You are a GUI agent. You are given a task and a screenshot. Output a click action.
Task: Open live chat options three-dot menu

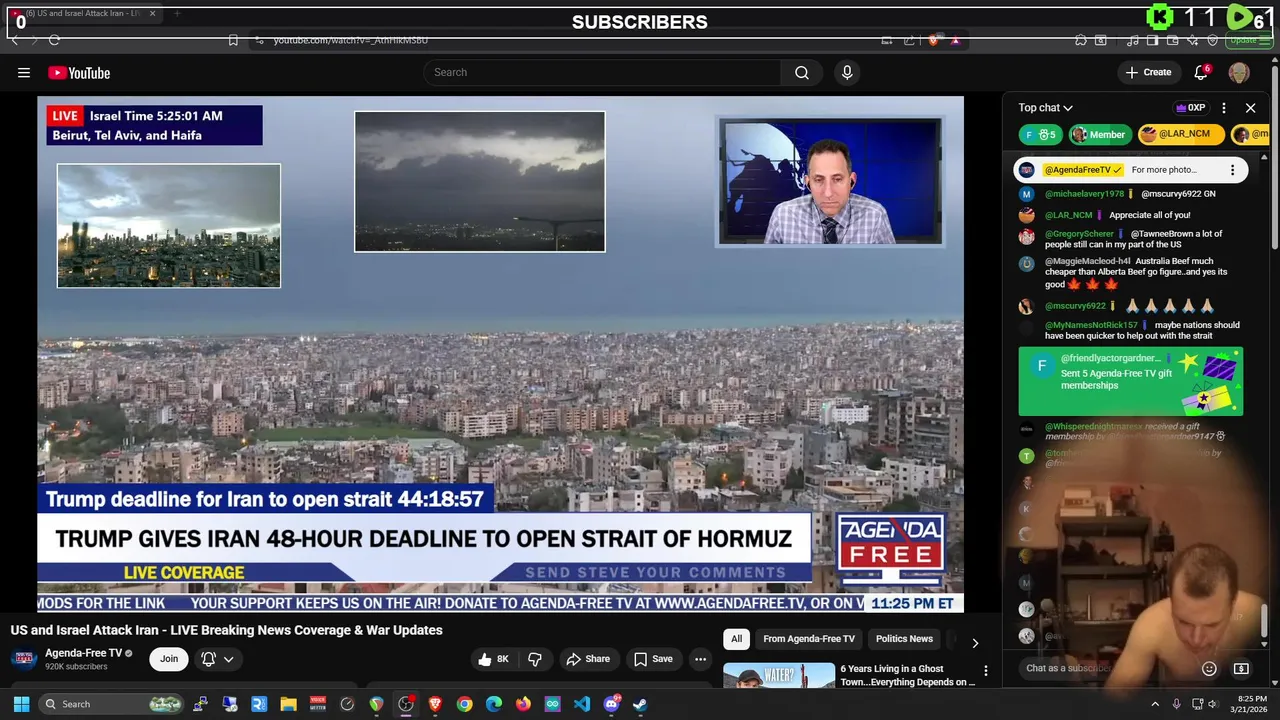coord(1224,108)
